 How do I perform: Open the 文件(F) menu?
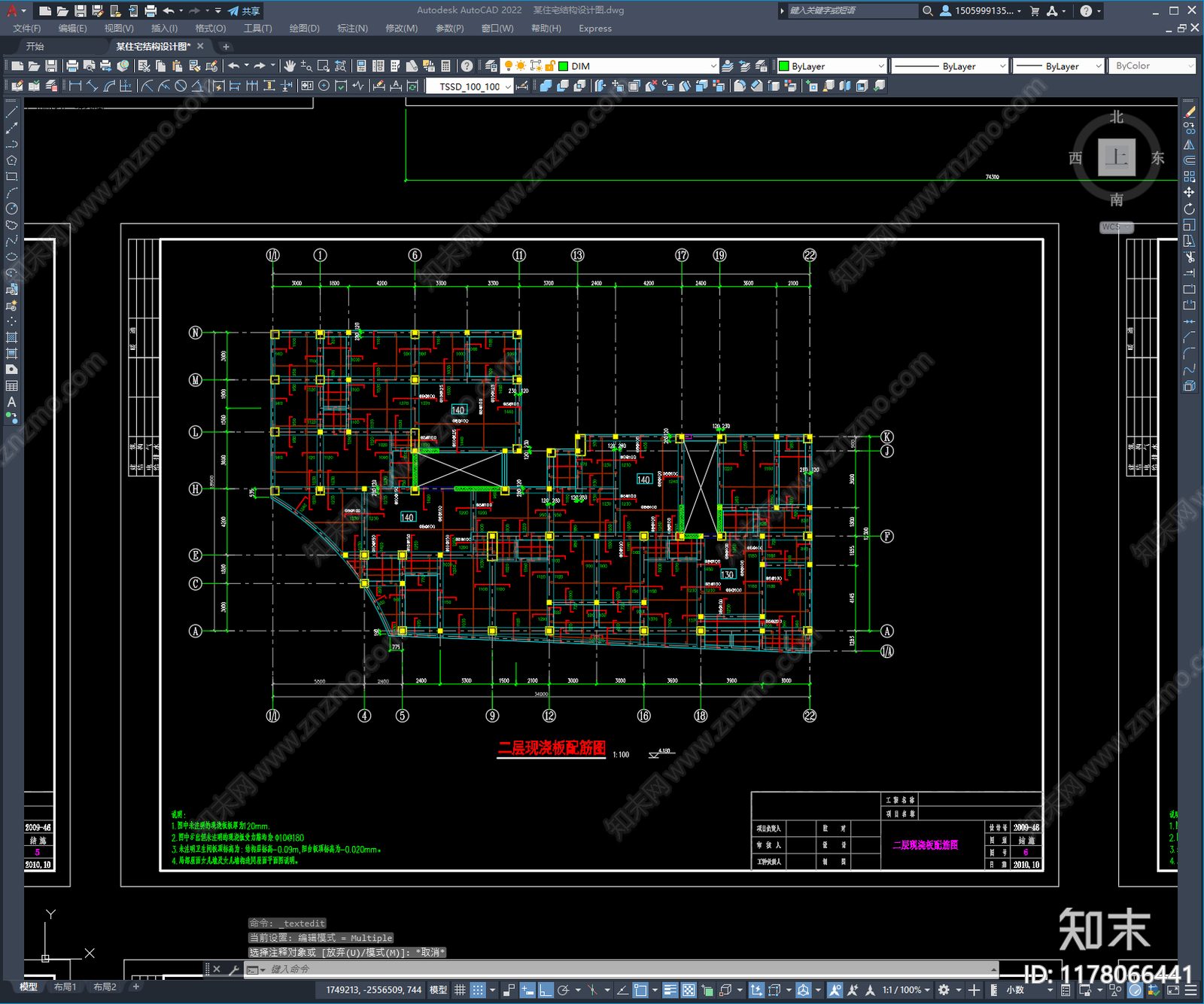(x=27, y=29)
